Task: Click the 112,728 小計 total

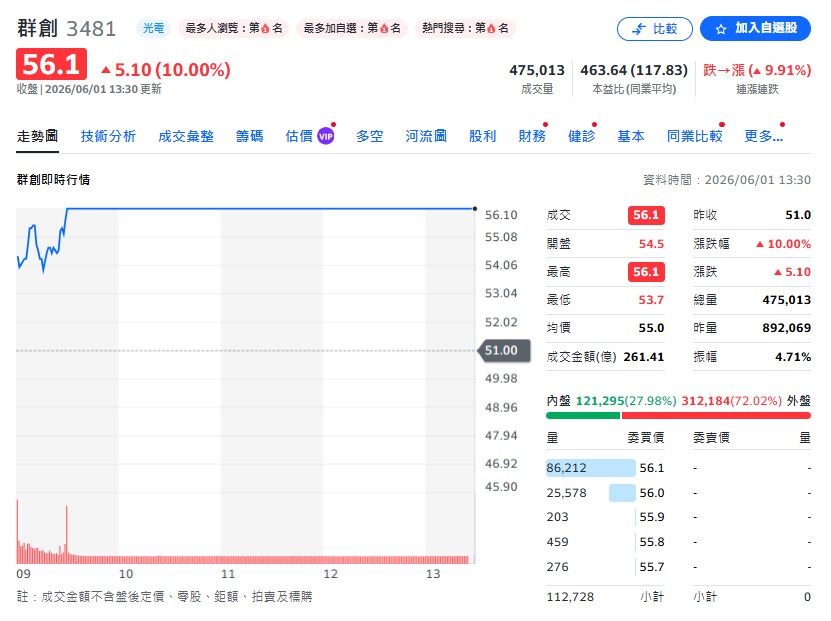Action: click(570, 597)
